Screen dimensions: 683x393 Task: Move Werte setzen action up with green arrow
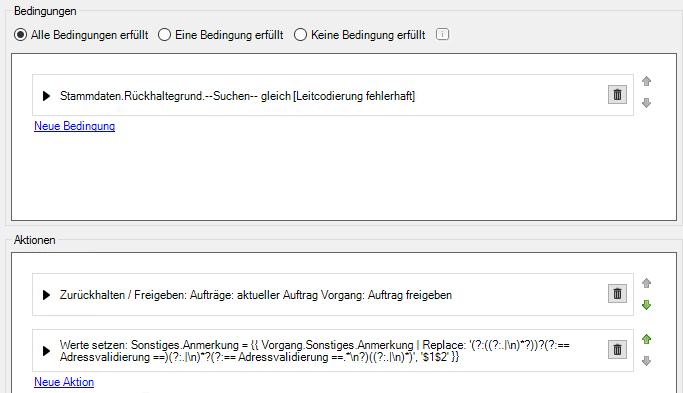(x=646, y=339)
